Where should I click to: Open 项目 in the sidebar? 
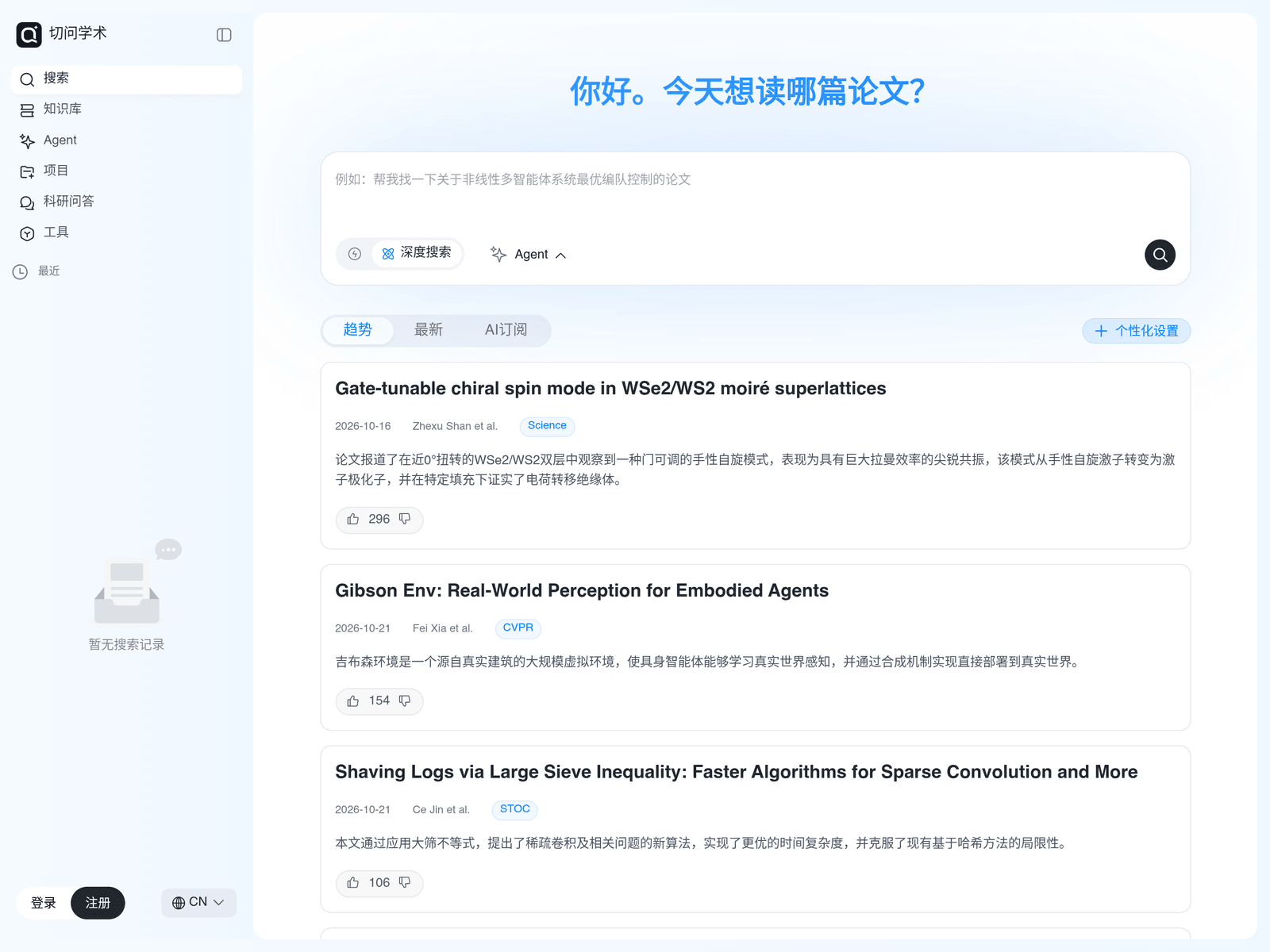click(127, 171)
